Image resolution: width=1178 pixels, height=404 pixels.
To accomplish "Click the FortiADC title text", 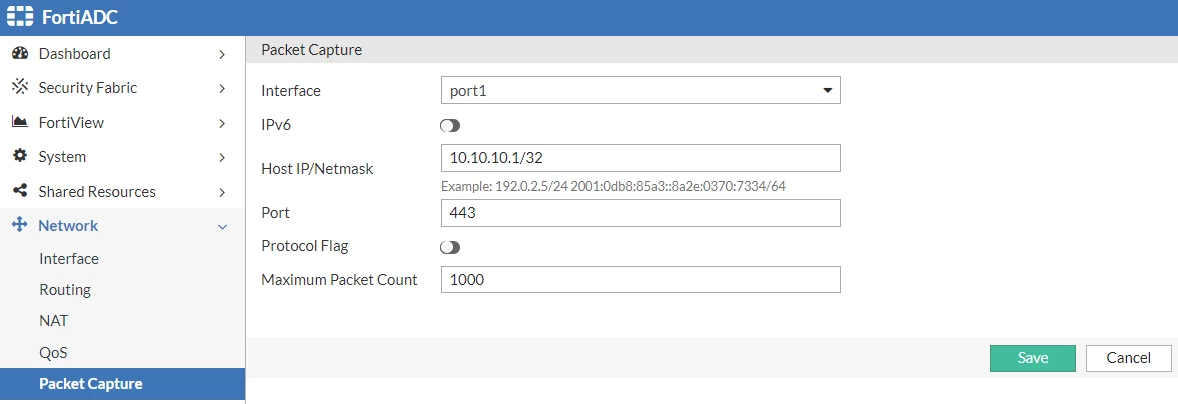I will pos(80,17).
